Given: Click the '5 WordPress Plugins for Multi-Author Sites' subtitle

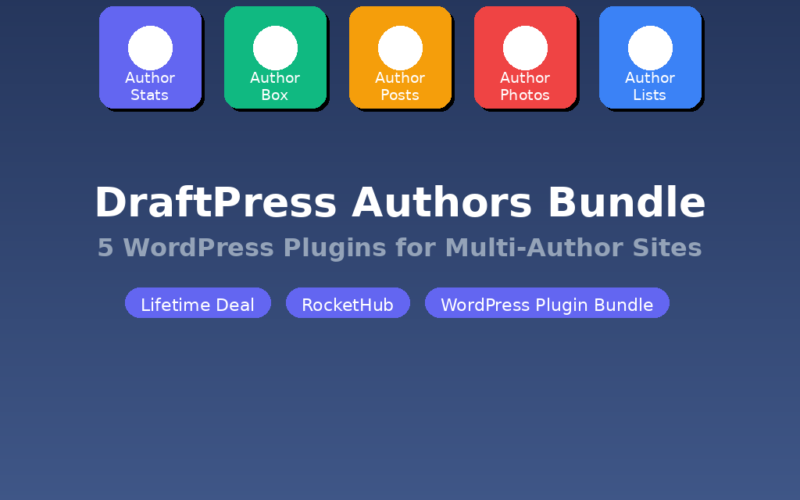Looking at the screenshot, I should click(400, 247).
